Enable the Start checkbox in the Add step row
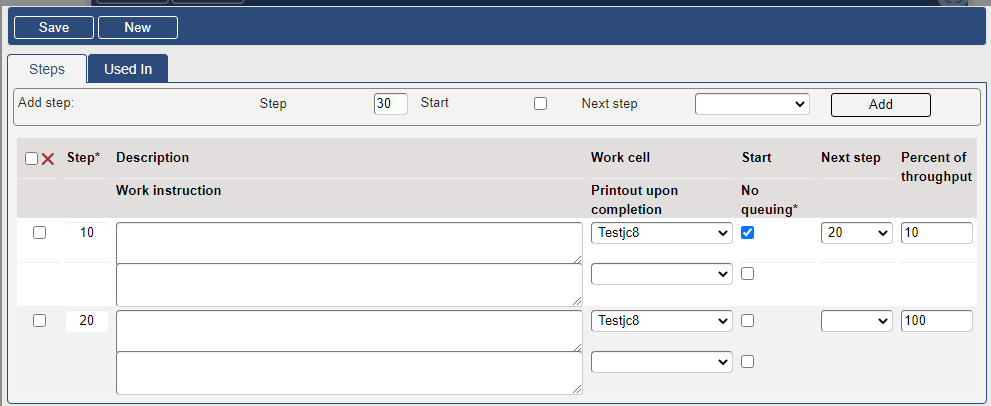 540,104
